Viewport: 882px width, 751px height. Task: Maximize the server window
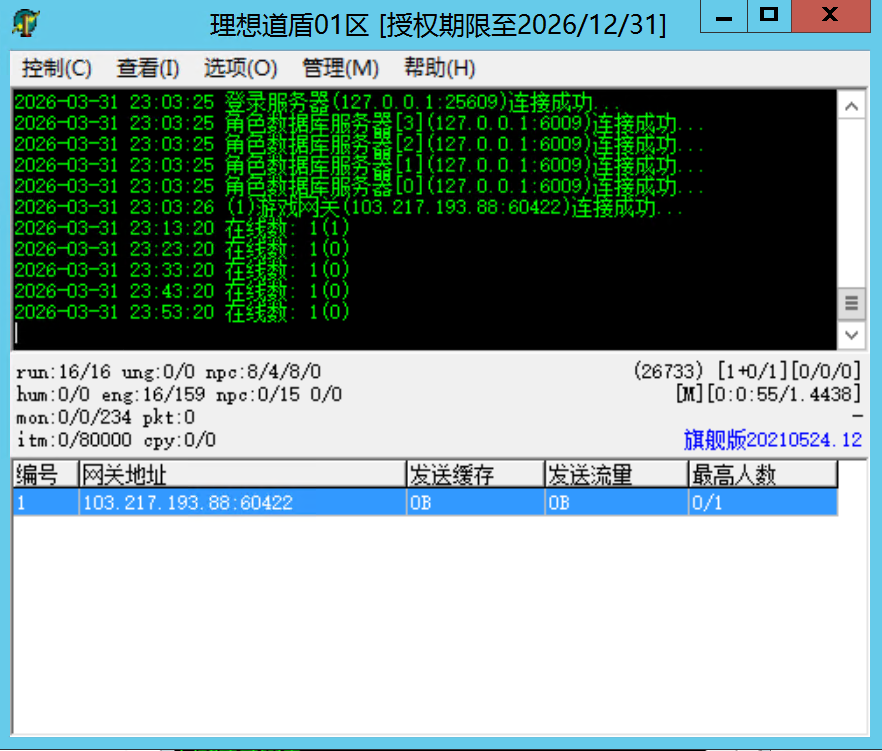(x=769, y=16)
